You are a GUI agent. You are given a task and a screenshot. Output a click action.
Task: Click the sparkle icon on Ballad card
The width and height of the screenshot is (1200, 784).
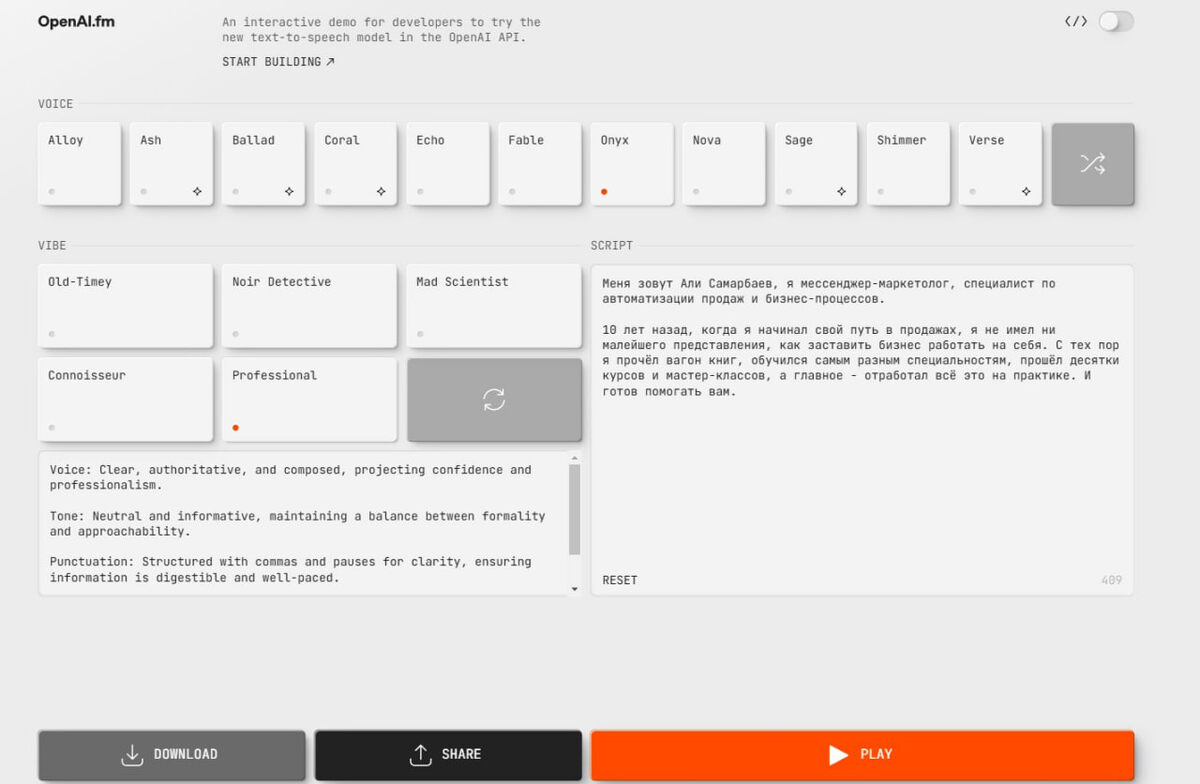click(x=289, y=191)
